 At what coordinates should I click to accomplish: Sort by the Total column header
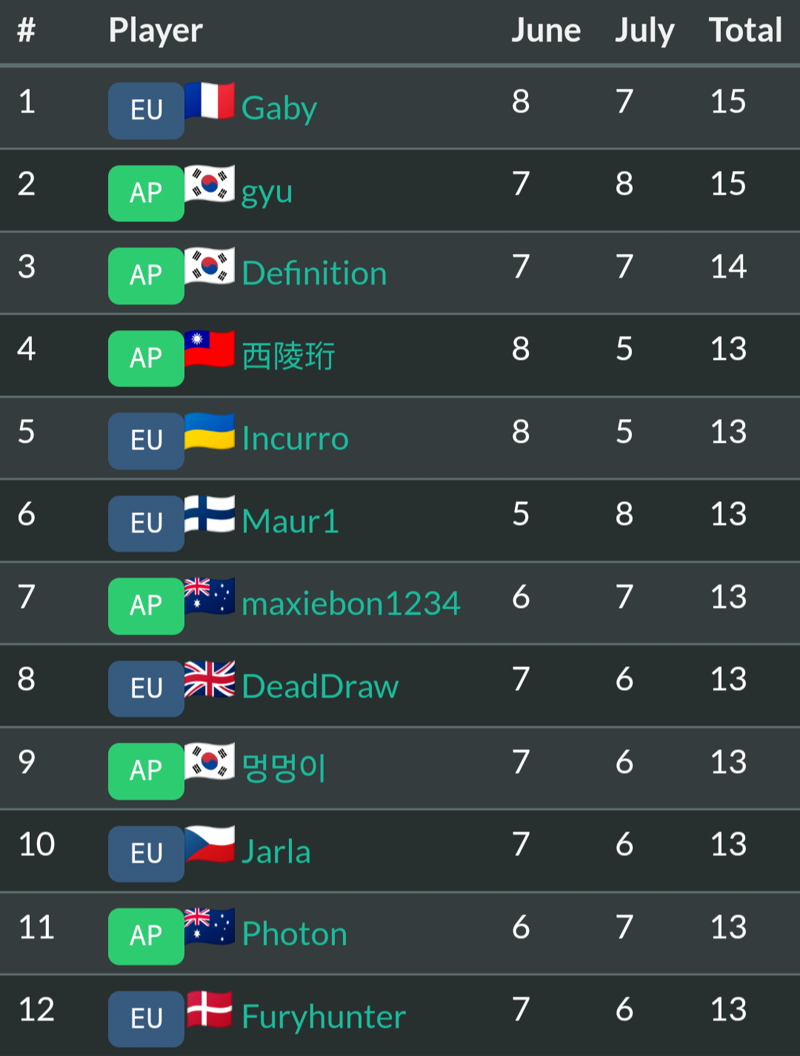pos(745,30)
